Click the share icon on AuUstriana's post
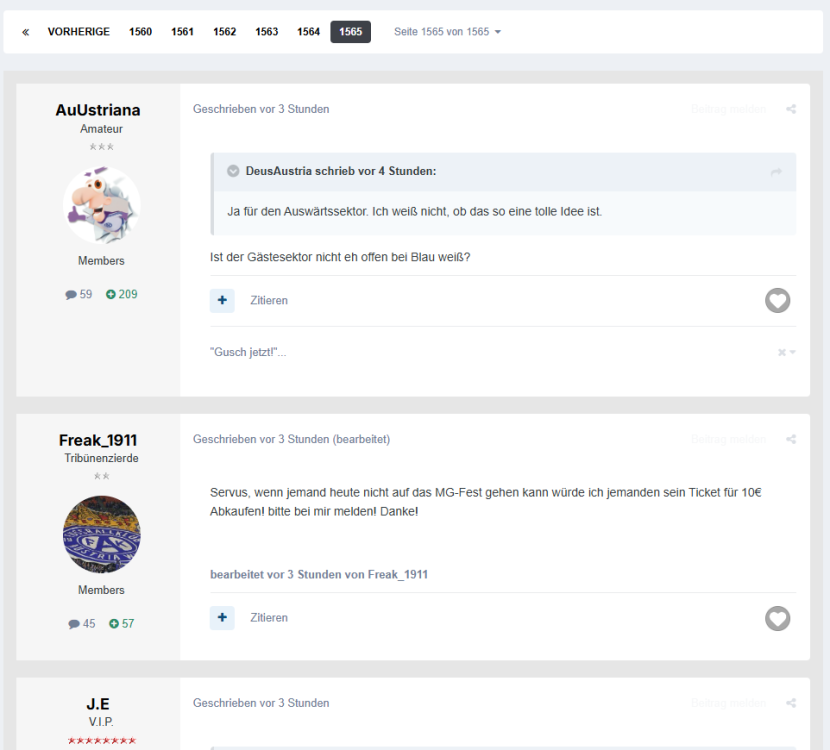Viewport: 830px width, 750px height. (x=791, y=109)
